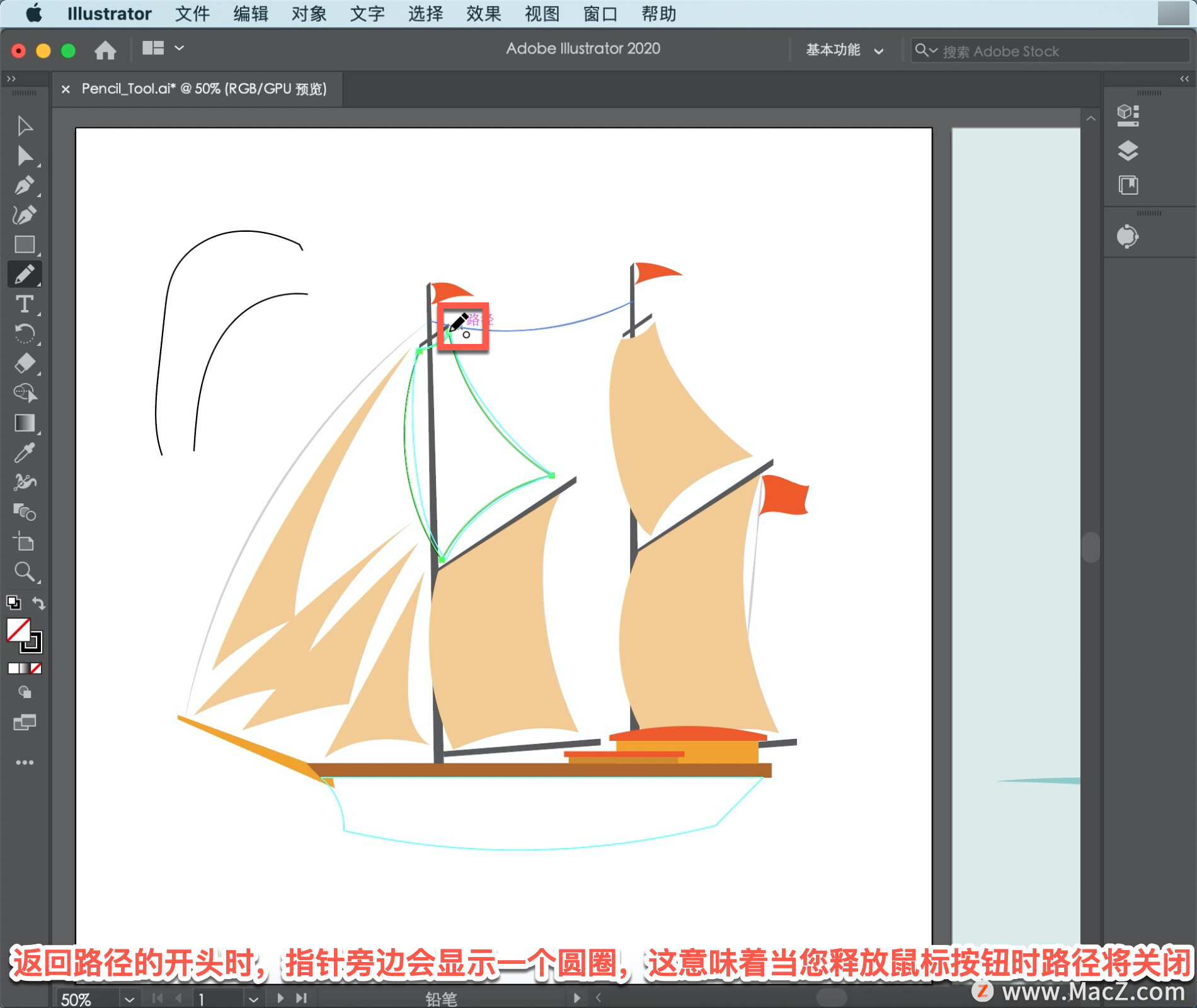Select the Type tool
Image resolution: width=1197 pixels, height=1008 pixels.
tap(25, 304)
